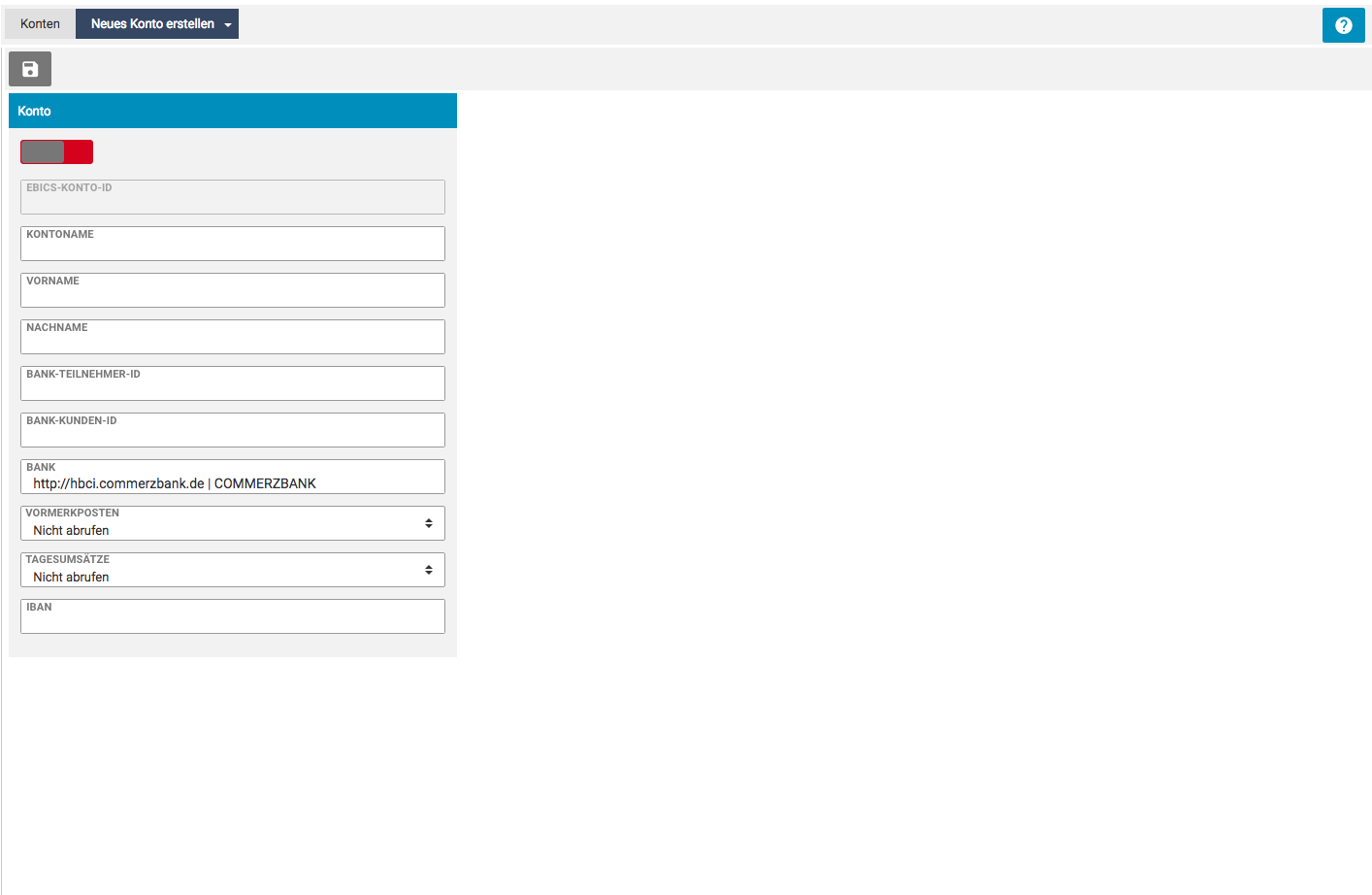
Task: Click into the IBAN field
Action: tap(233, 616)
